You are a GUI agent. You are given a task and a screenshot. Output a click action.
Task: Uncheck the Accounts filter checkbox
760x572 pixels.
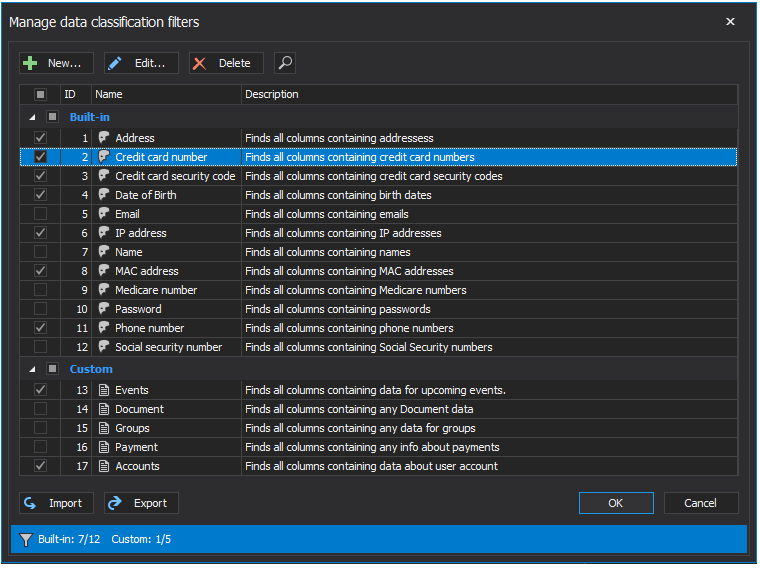(x=40, y=466)
